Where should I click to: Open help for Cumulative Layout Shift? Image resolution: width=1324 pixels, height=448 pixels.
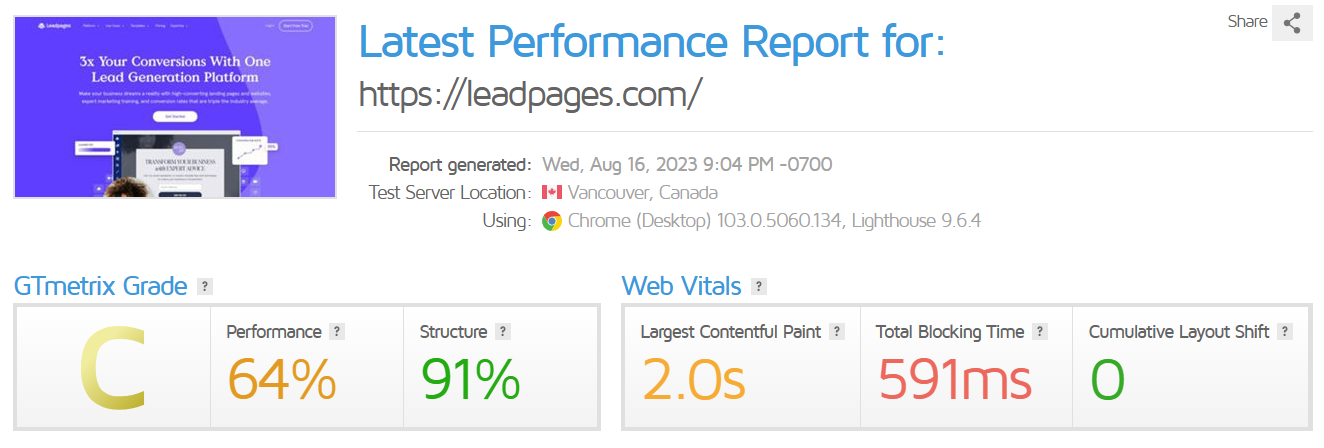(1285, 332)
